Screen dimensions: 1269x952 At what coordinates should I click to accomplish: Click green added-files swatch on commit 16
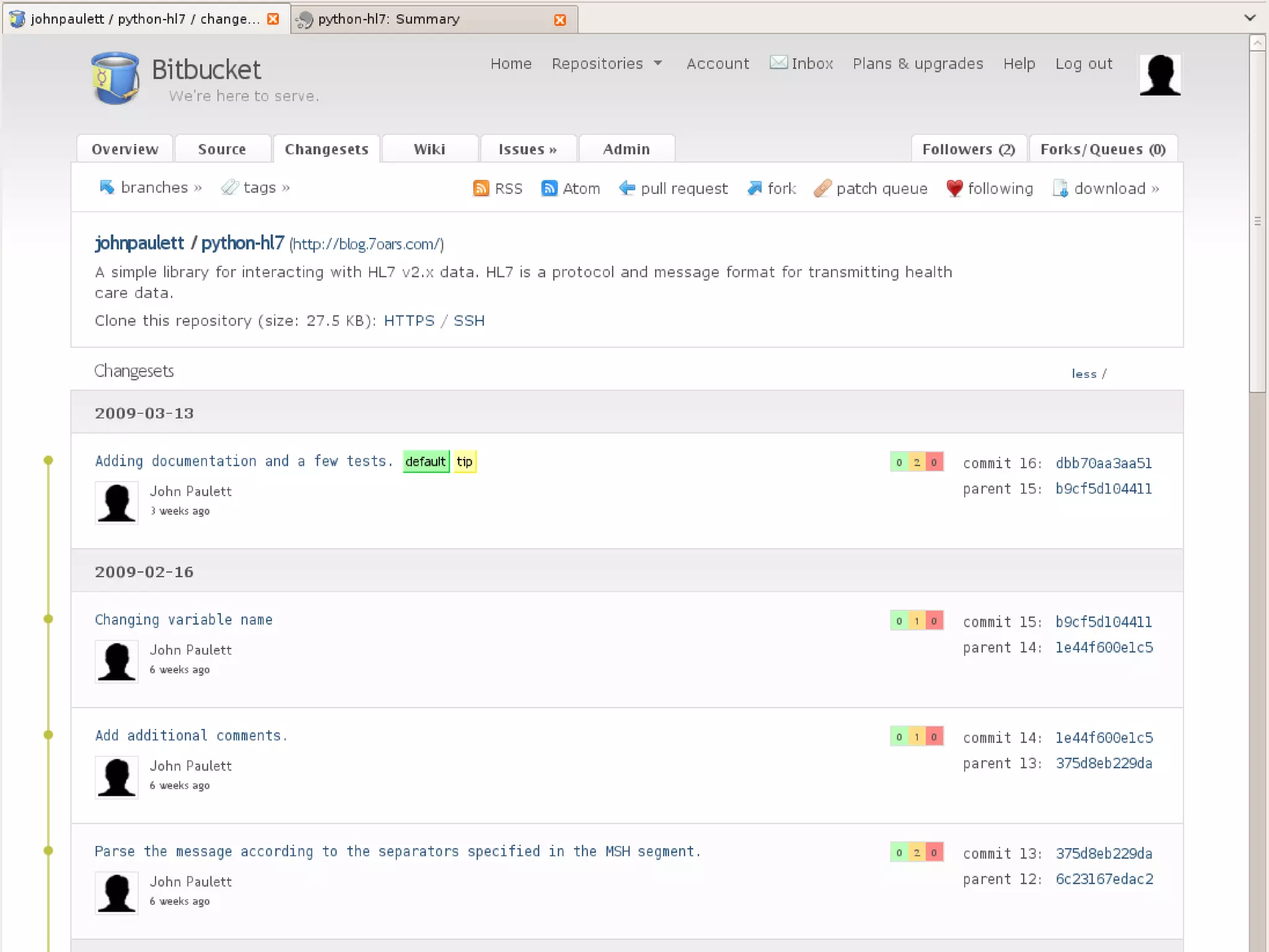tap(899, 462)
